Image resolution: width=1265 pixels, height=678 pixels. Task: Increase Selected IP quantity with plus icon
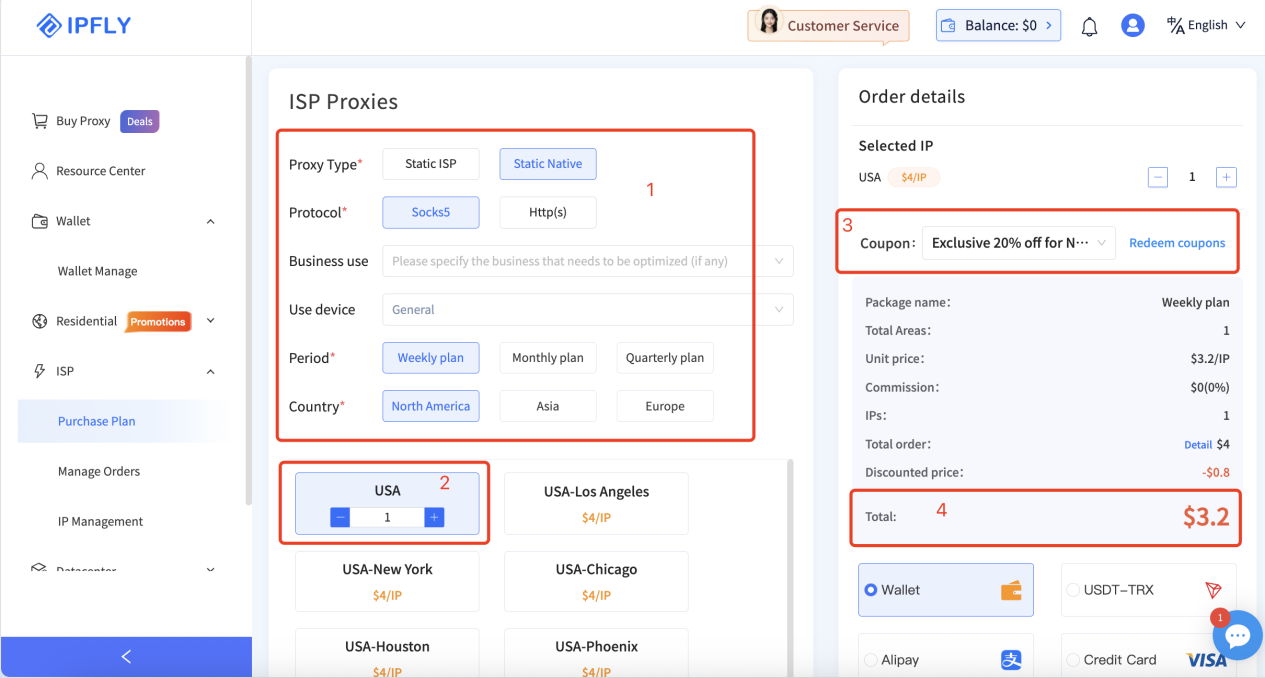point(1226,177)
